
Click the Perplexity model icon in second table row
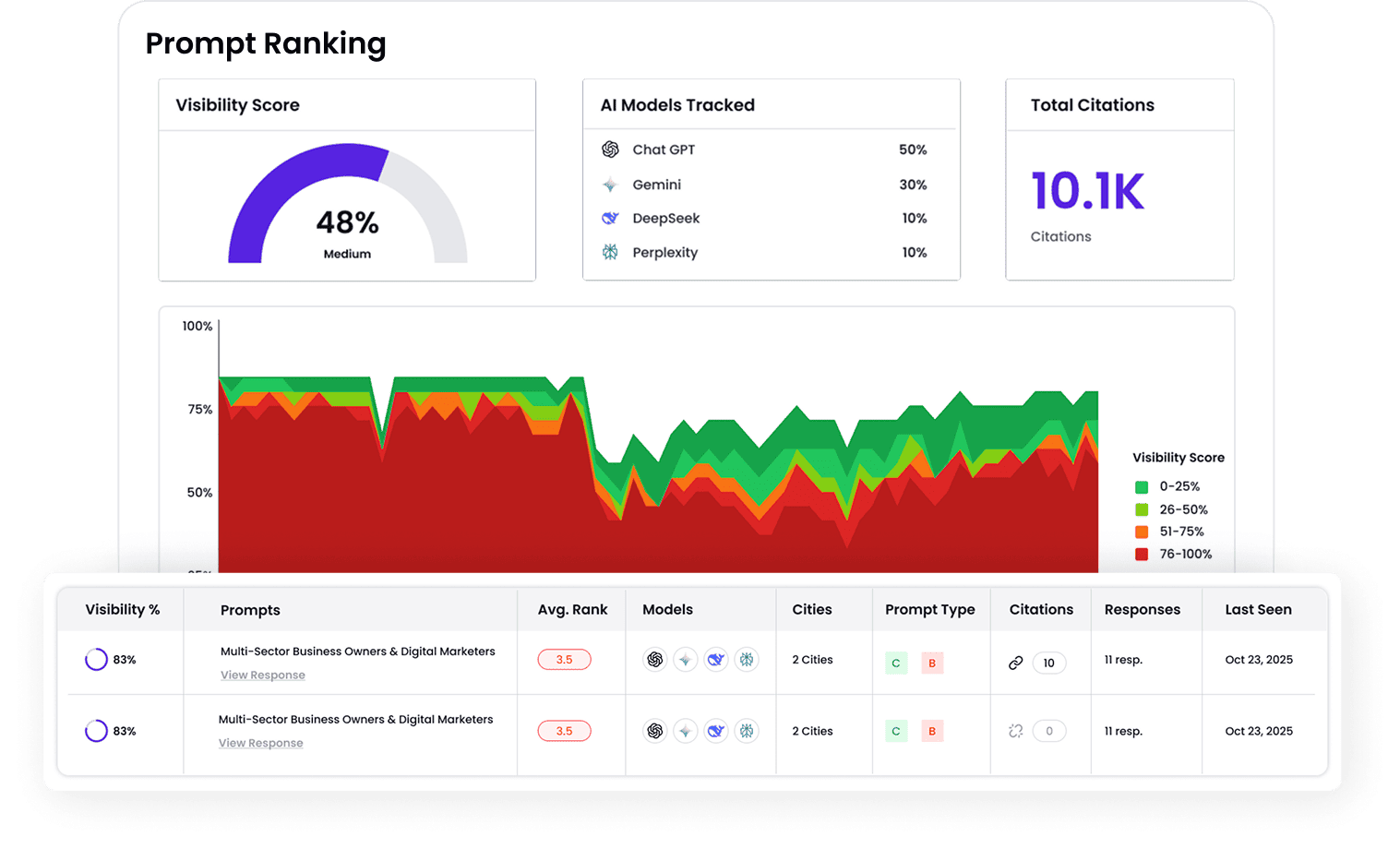tap(747, 731)
